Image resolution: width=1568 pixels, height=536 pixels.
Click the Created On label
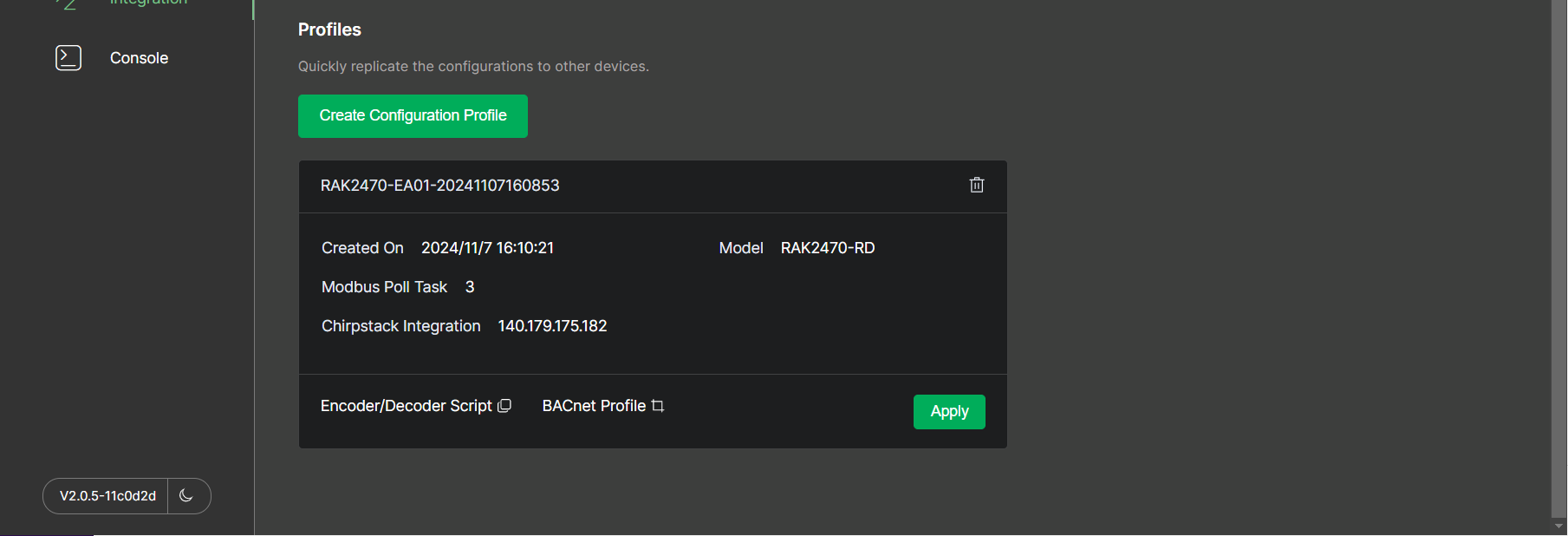coord(362,248)
